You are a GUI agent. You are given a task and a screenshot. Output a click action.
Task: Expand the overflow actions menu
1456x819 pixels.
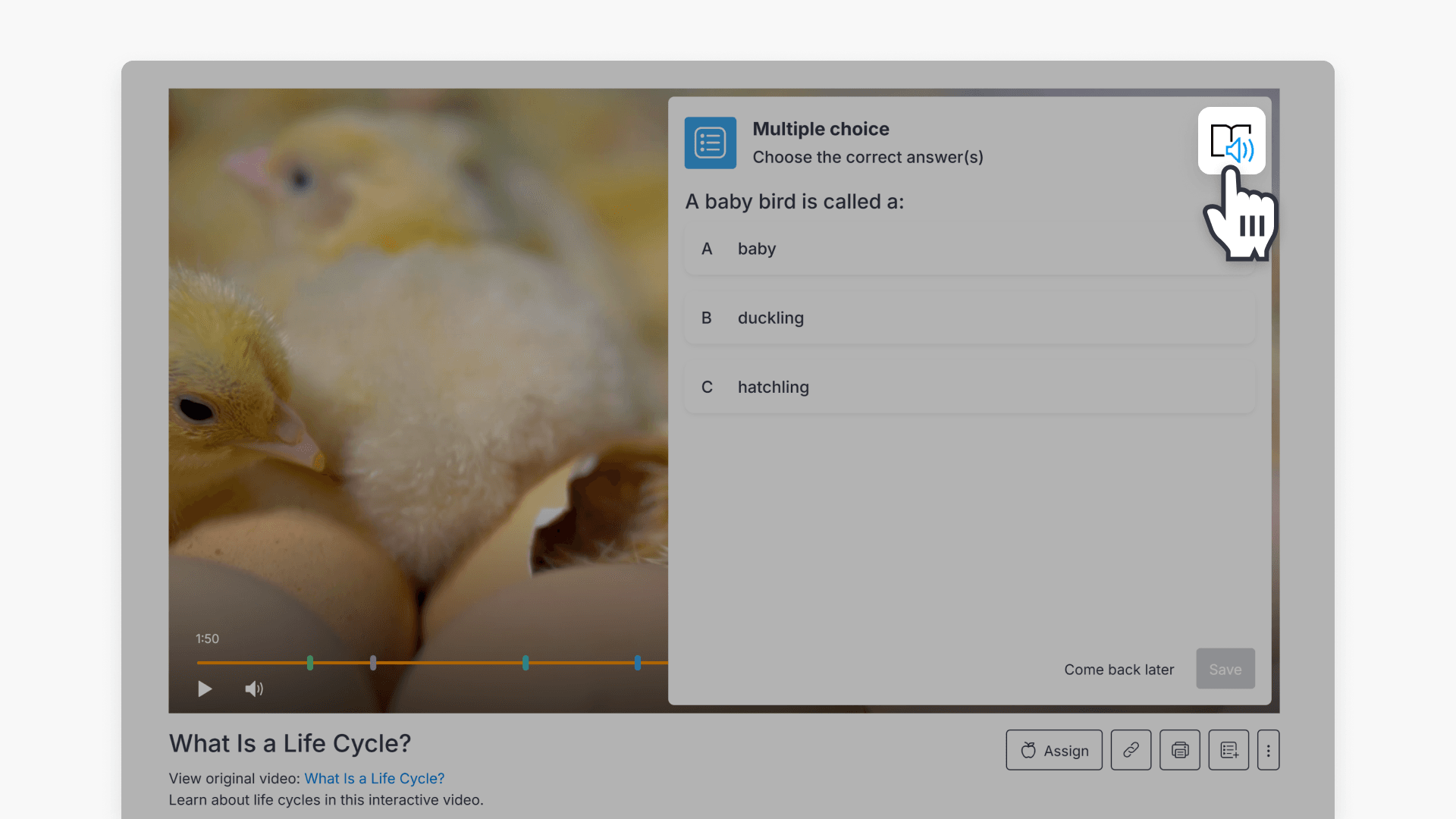point(1269,750)
